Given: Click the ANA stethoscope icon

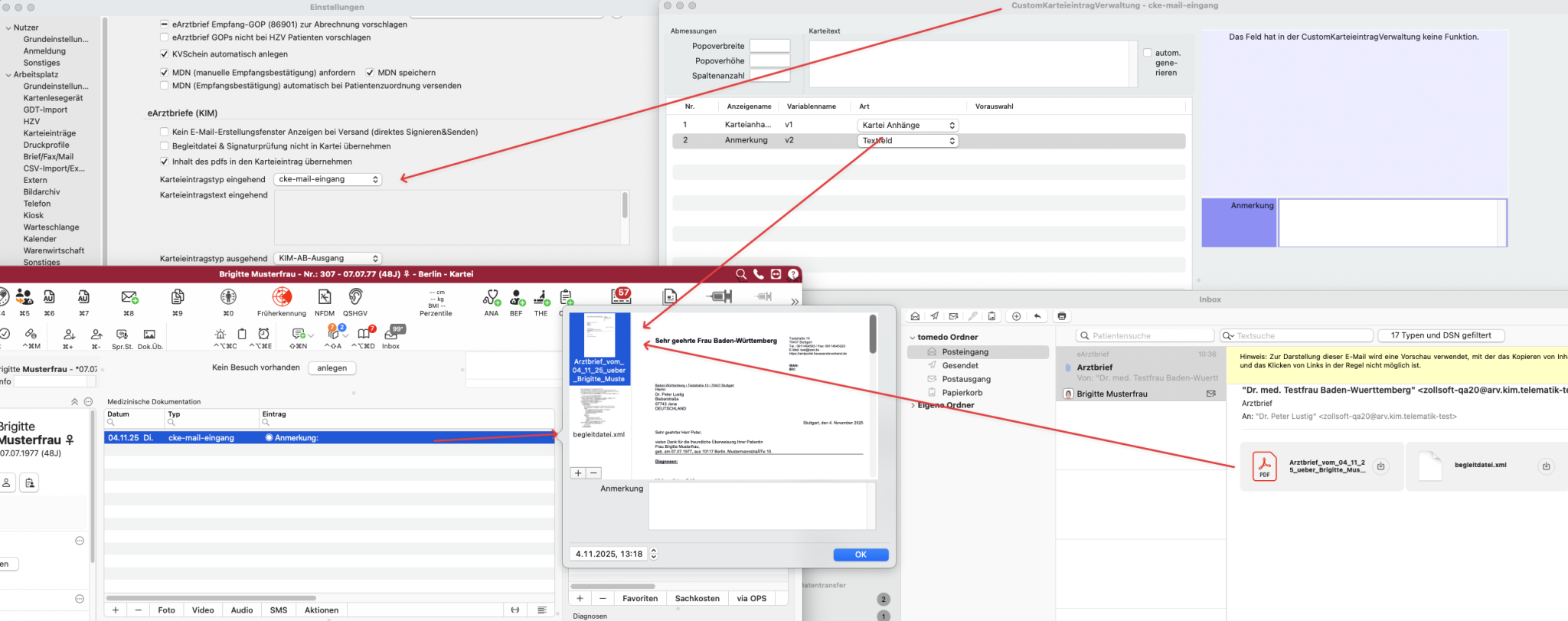Looking at the screenshot, I should [492, 297].
